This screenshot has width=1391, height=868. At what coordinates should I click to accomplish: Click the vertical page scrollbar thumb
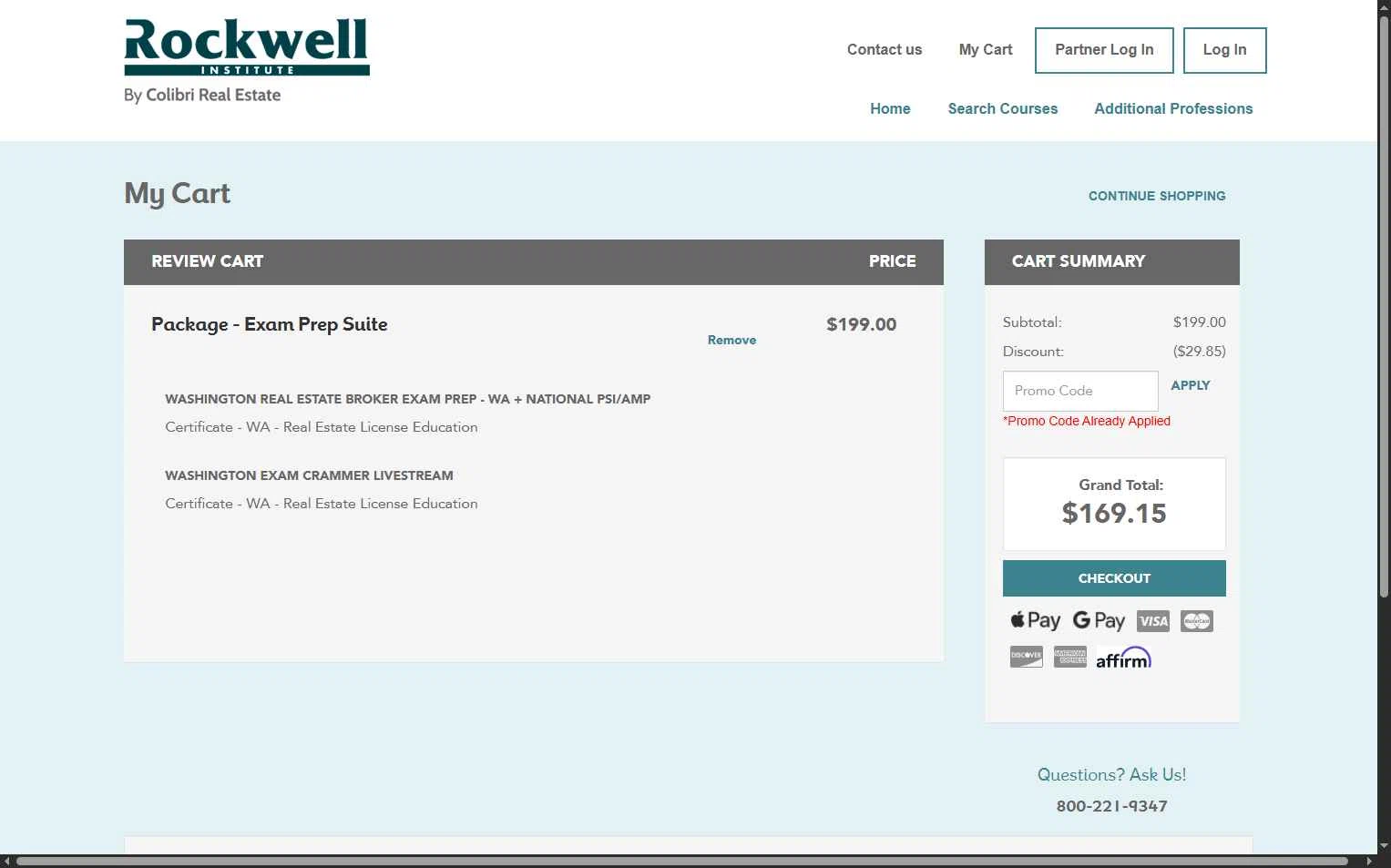(1384, 307)
